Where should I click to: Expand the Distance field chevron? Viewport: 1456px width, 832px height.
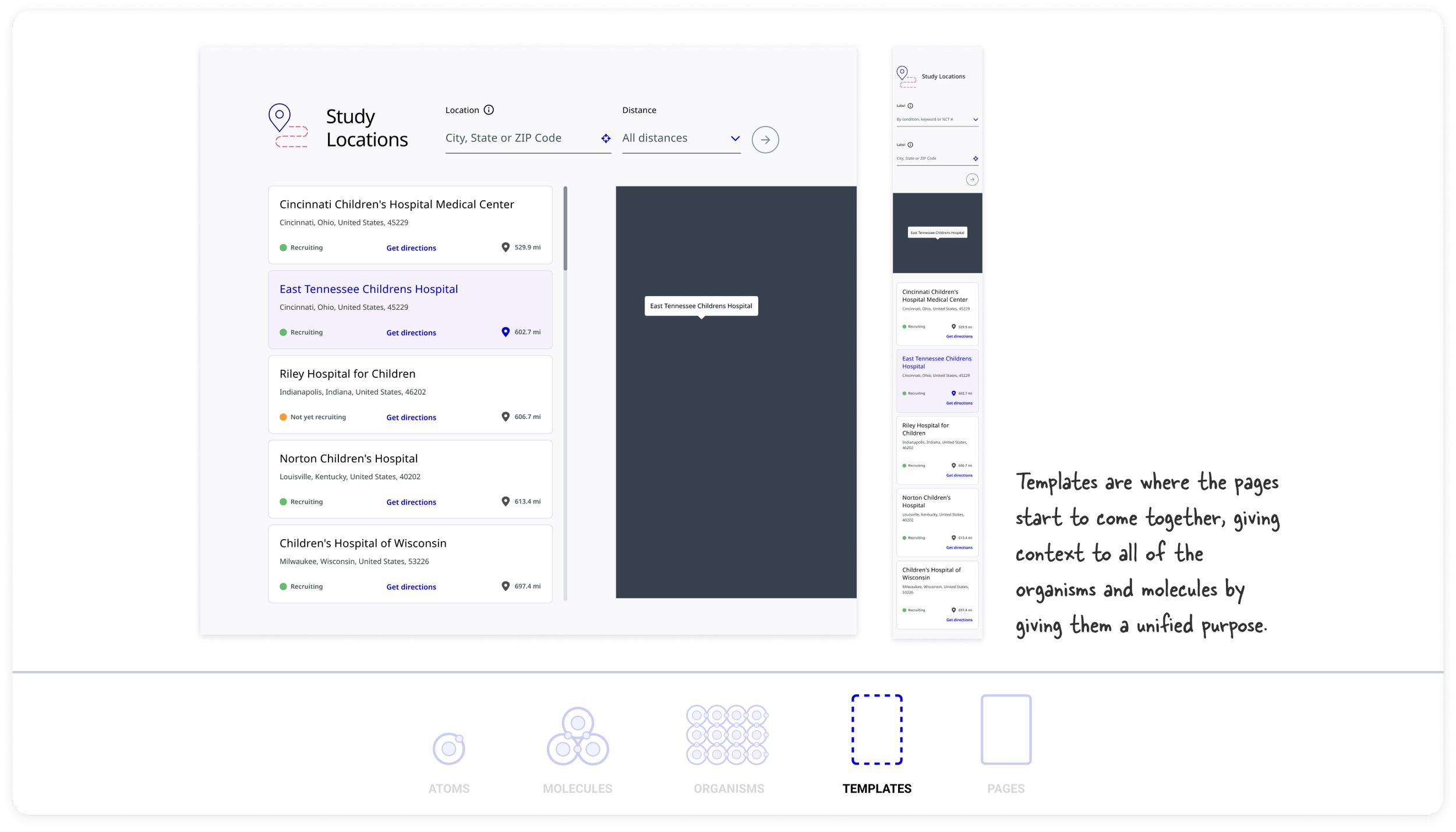pos(735,139)
